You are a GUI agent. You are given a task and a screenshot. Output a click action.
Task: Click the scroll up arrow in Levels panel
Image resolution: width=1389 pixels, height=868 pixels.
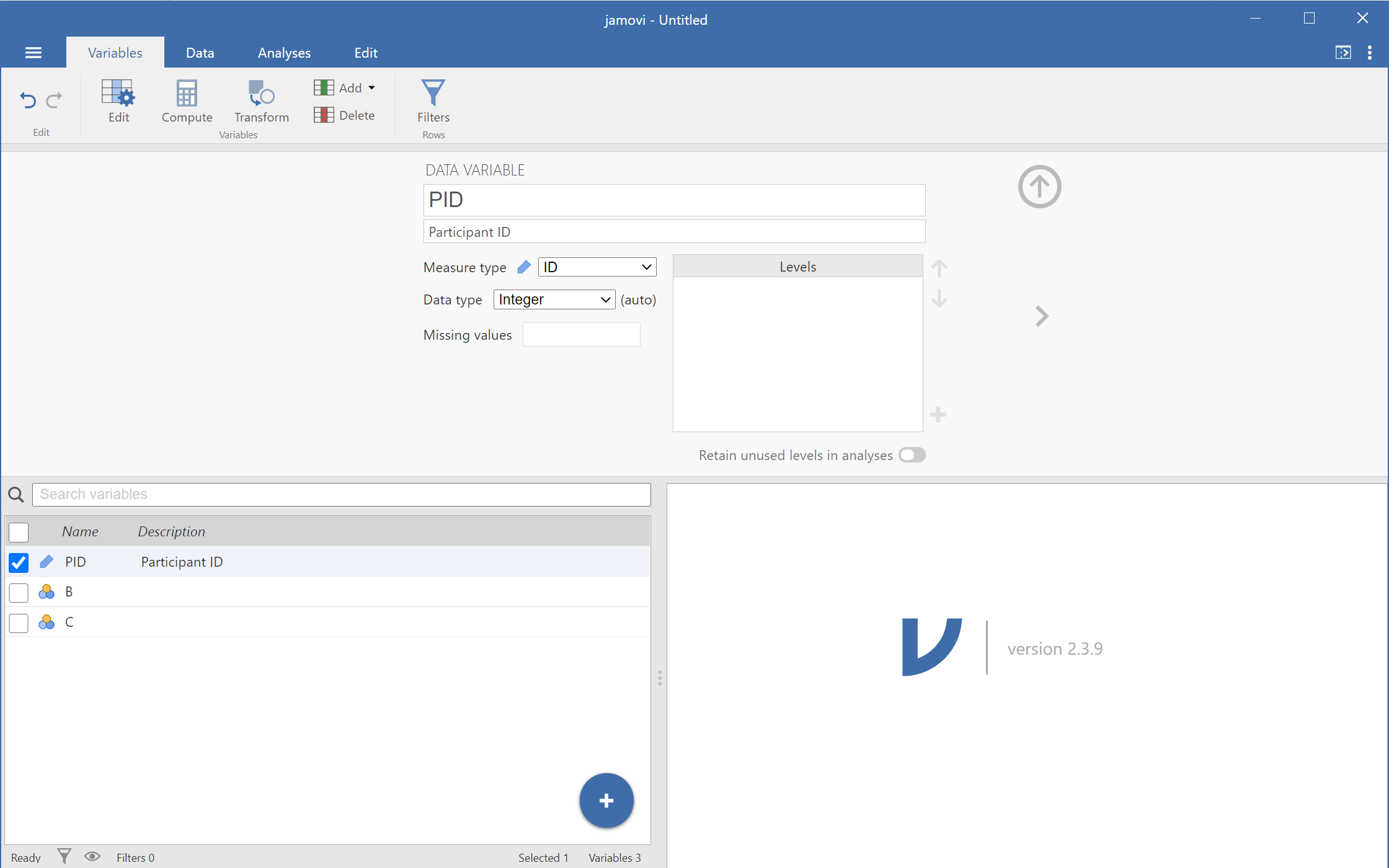coord(938,268)
